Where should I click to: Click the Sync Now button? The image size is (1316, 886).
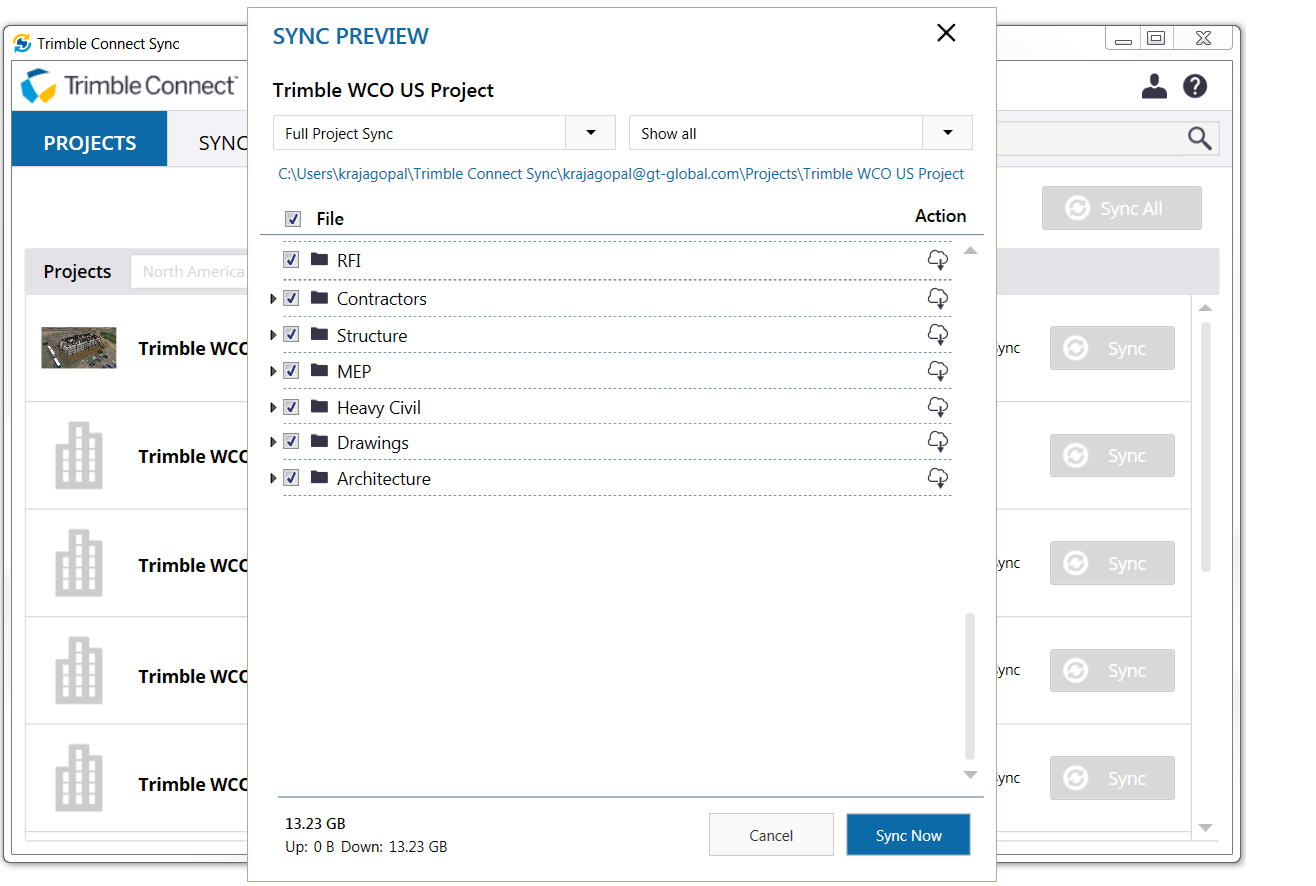tap(908, 835)
